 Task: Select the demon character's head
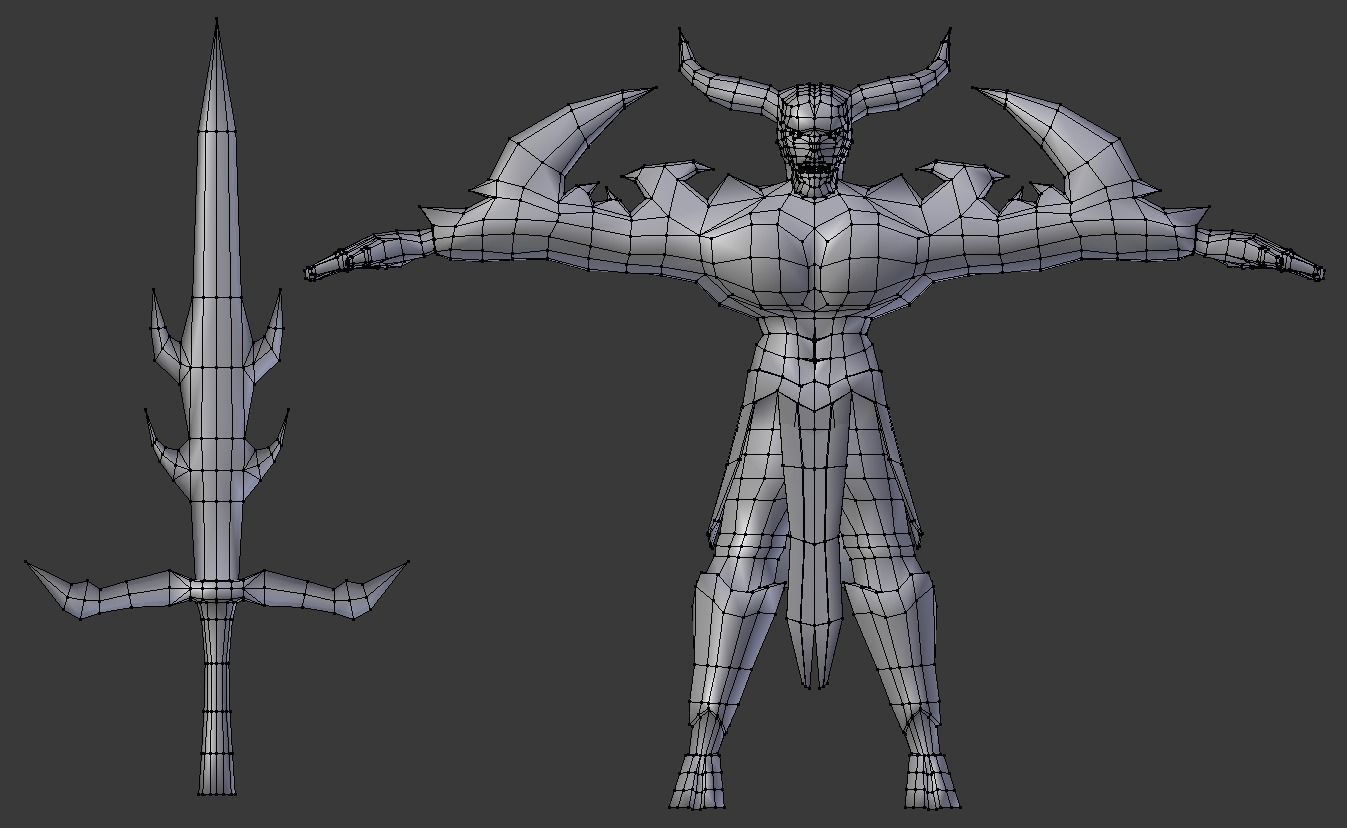pyautogui.click(x=815, y=138)
